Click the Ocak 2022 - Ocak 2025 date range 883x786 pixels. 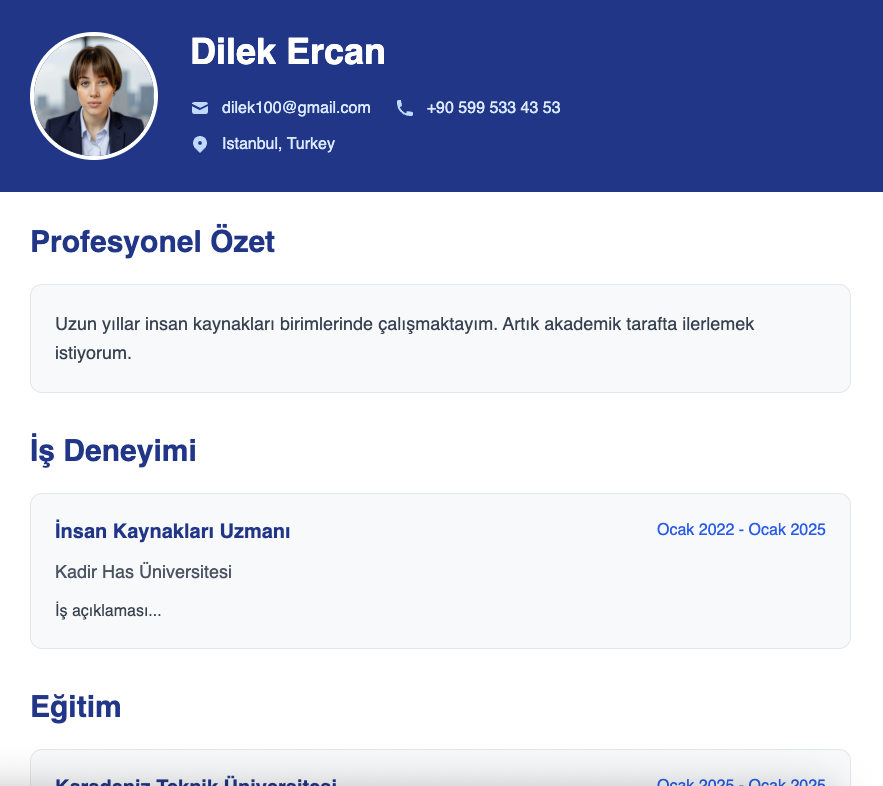point(741,530)
